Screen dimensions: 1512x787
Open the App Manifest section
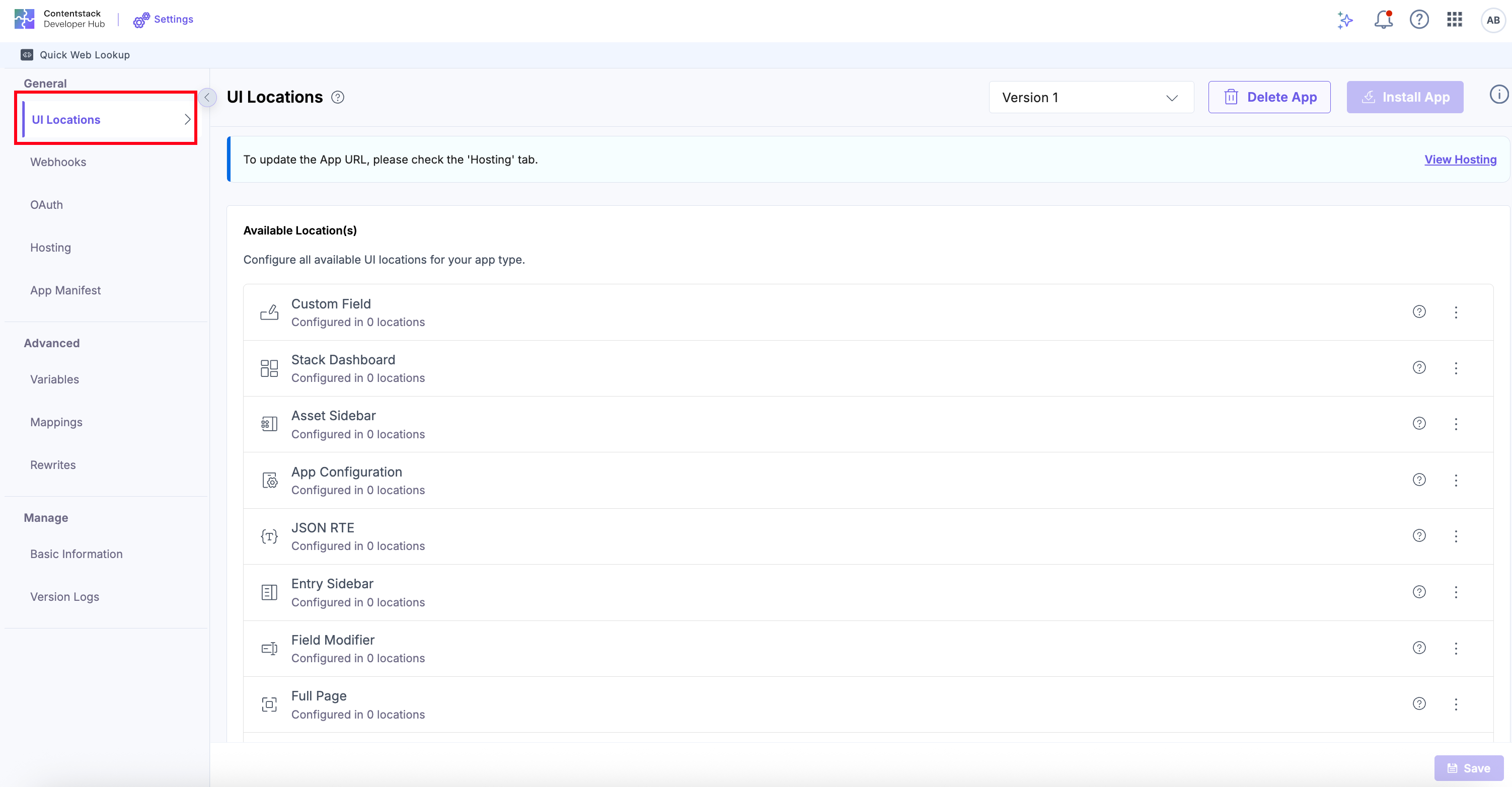(65, 290)
